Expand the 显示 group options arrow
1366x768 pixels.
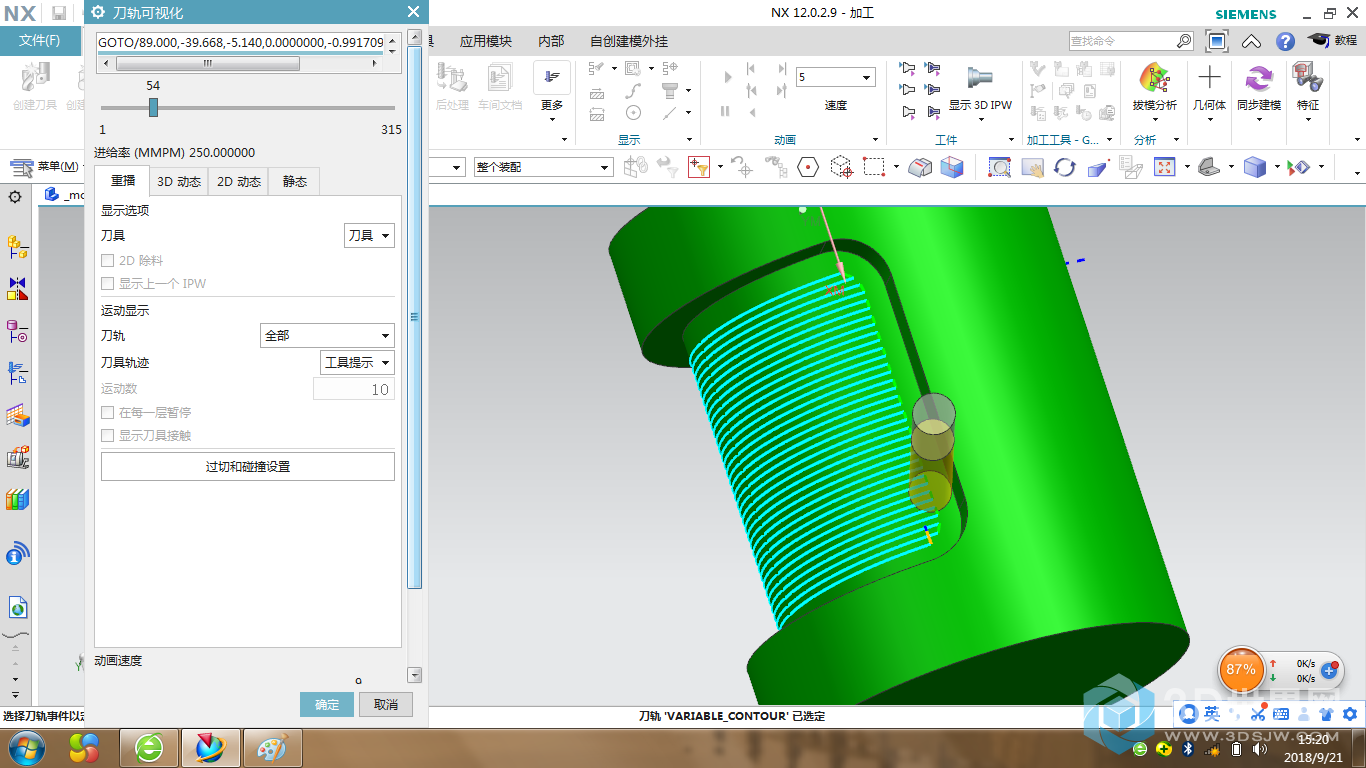click(689, 139)
